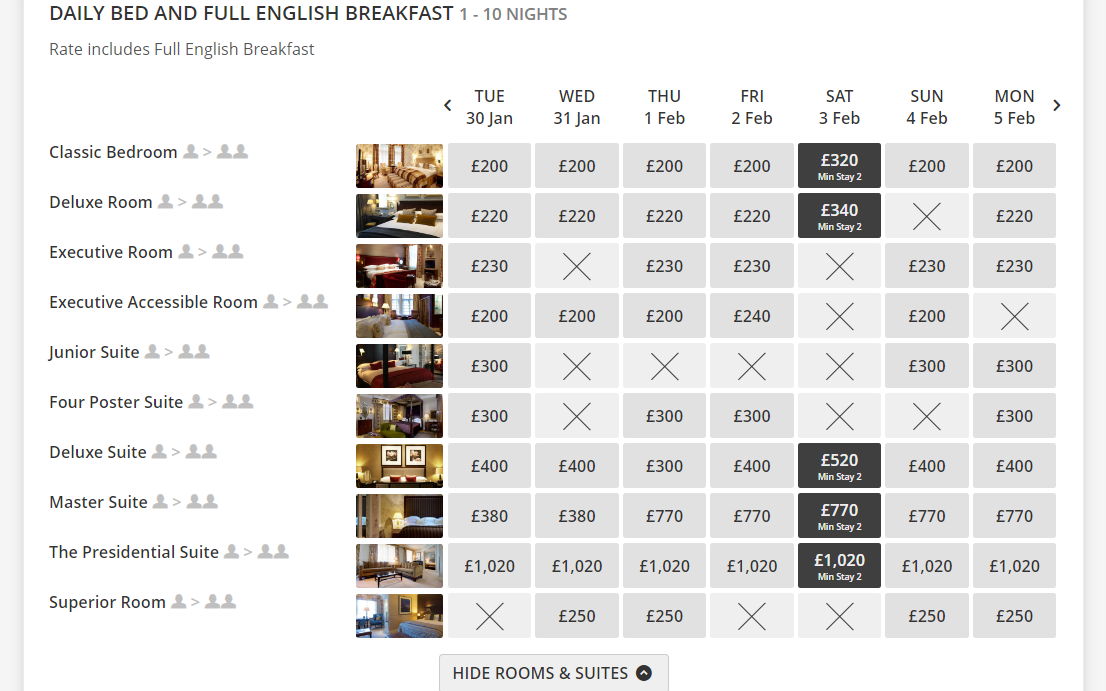Open Deluxe Suite room details link
This screenshot has height=691, width=1106.
(98, 452)
